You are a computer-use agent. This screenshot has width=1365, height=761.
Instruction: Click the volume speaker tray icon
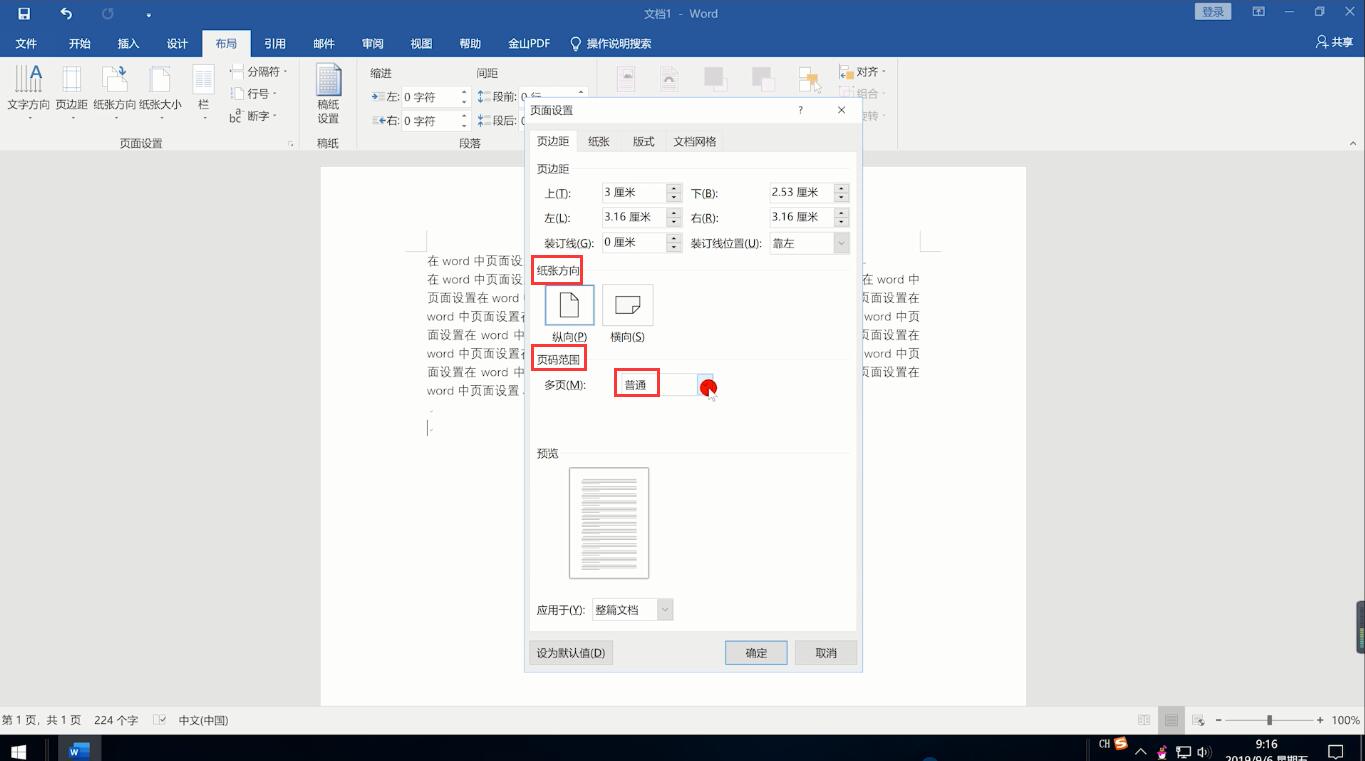1203,751
